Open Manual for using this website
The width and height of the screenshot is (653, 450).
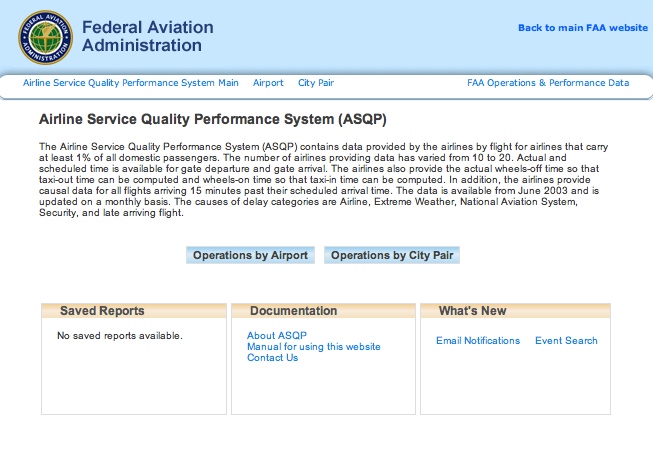pyautogui.click(x=314, y=347)
